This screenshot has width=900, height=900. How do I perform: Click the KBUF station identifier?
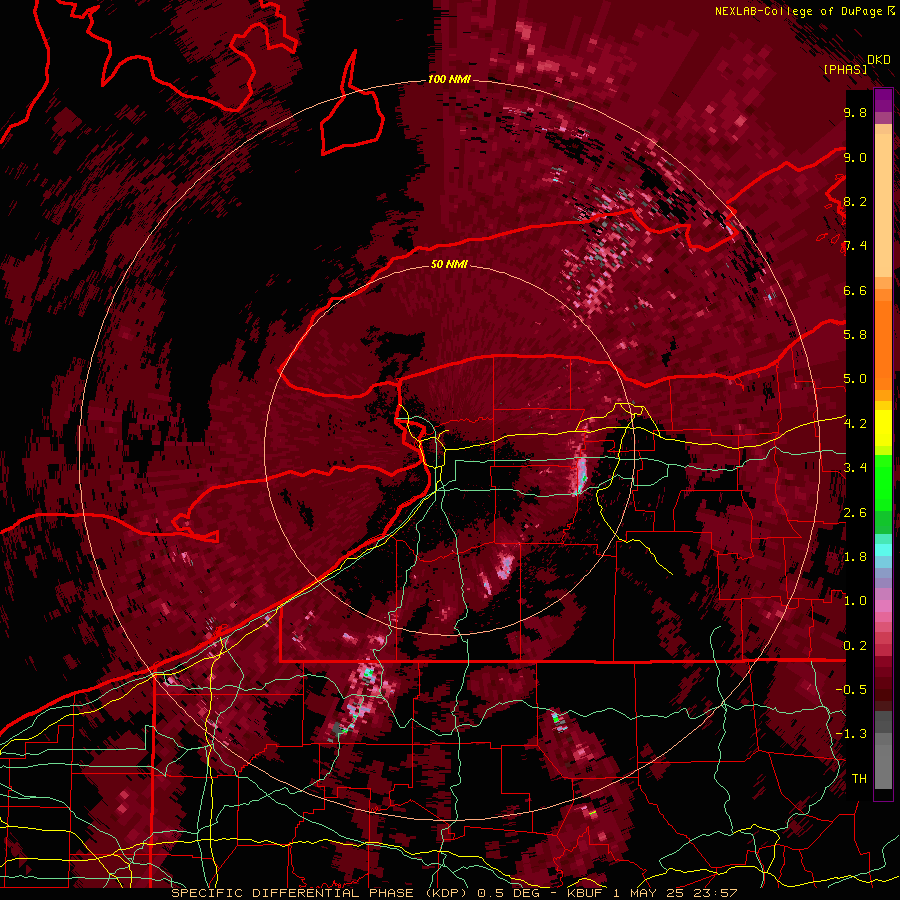[586, 893]
